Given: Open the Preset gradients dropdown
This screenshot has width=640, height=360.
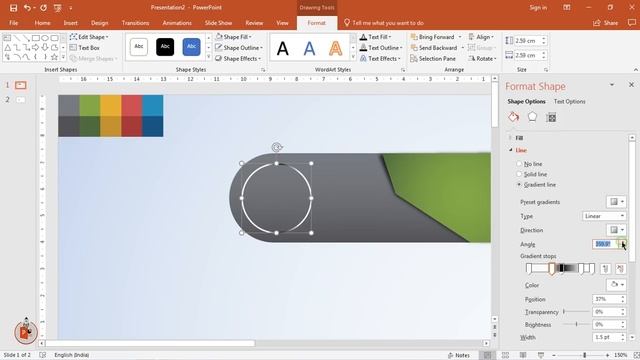Looking at the screenshot, I should [x=616, y=202].
